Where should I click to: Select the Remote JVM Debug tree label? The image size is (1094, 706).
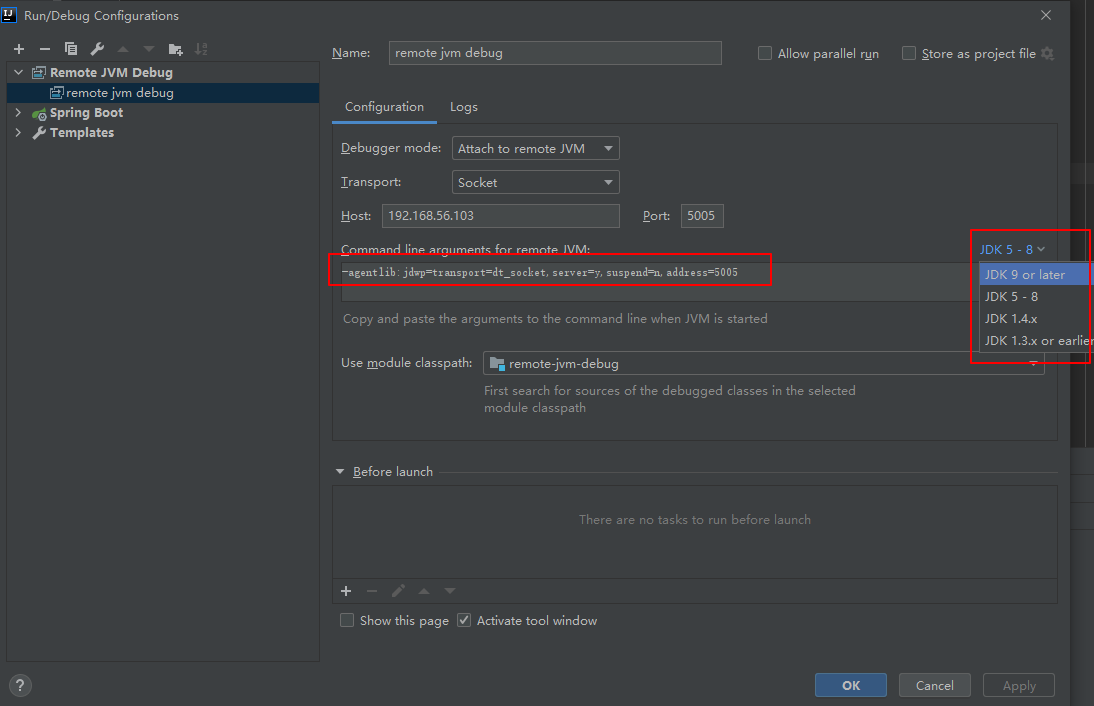111,73
